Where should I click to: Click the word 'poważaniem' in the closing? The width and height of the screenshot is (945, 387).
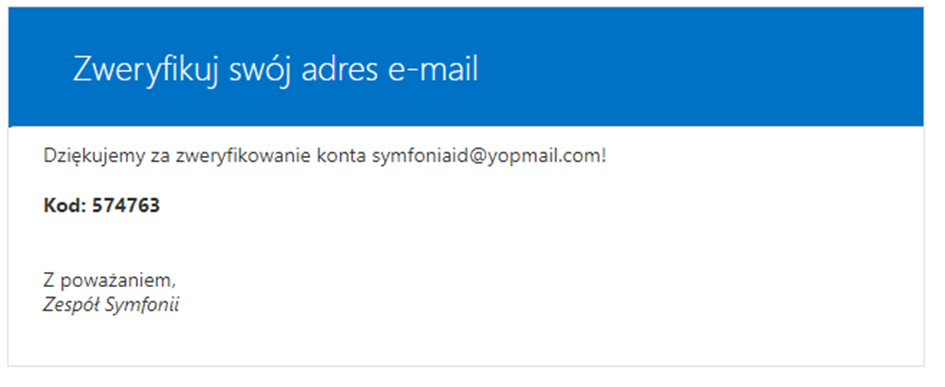tap(118, 282)
